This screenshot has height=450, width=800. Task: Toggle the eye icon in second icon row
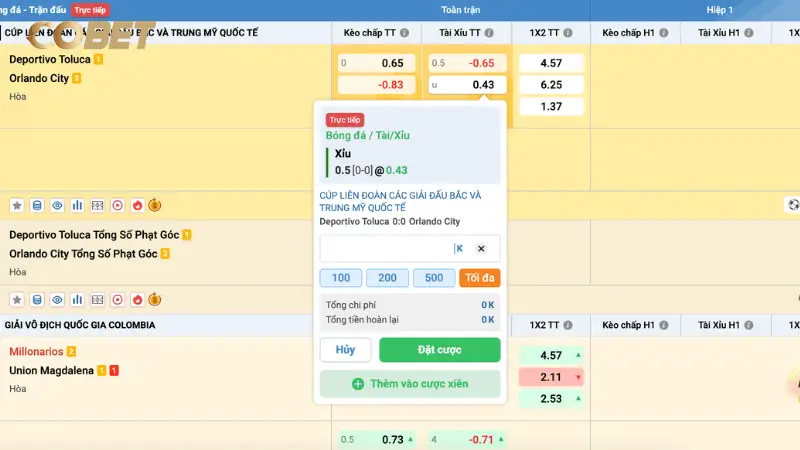(57, 299)
